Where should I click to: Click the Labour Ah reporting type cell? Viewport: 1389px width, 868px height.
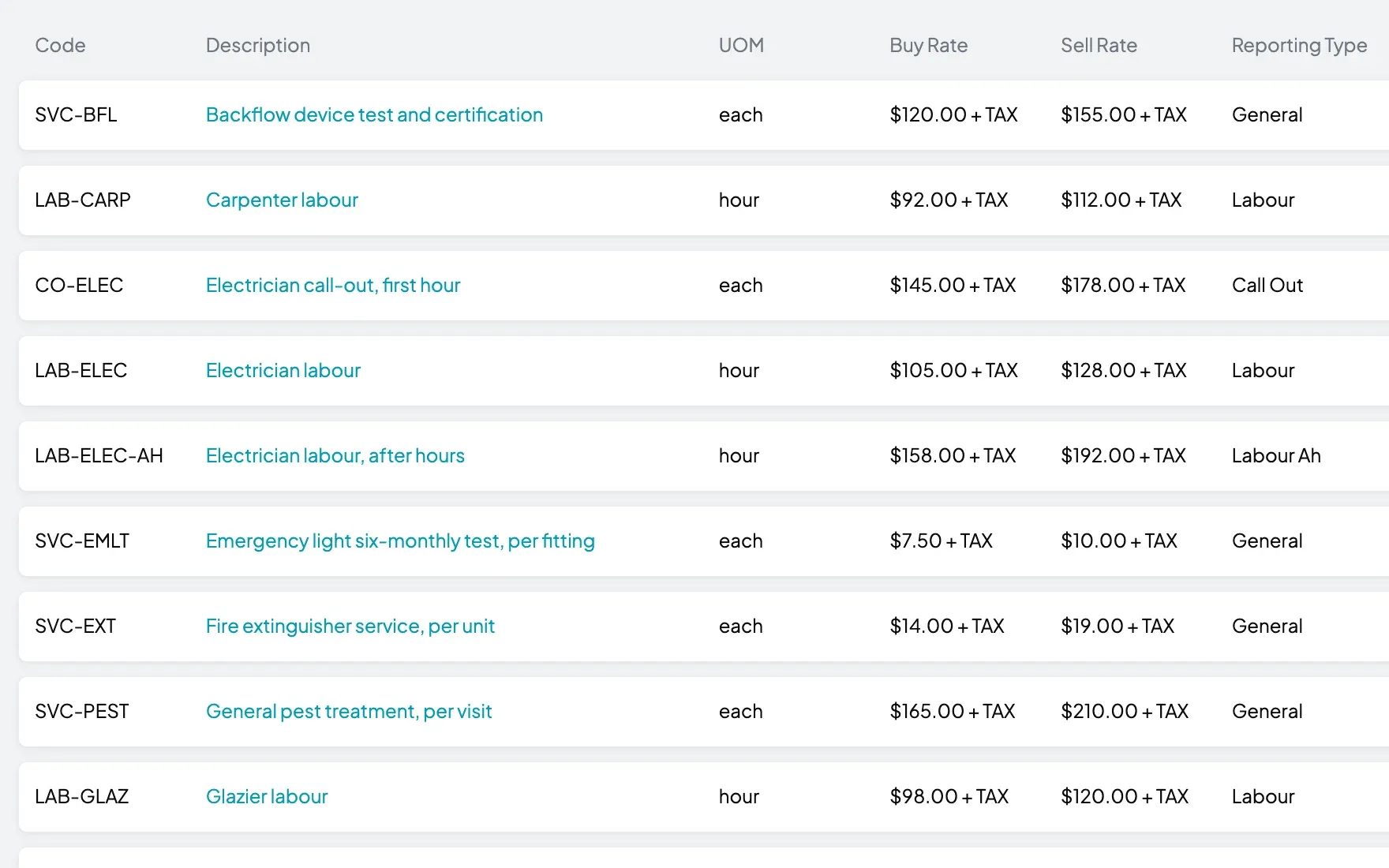pos(1276,456)
